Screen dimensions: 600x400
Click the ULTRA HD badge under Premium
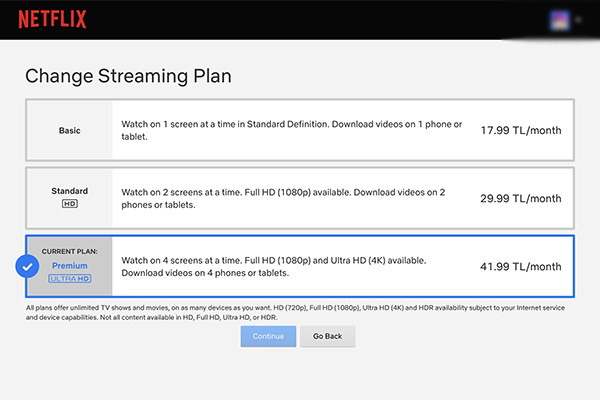70,278
